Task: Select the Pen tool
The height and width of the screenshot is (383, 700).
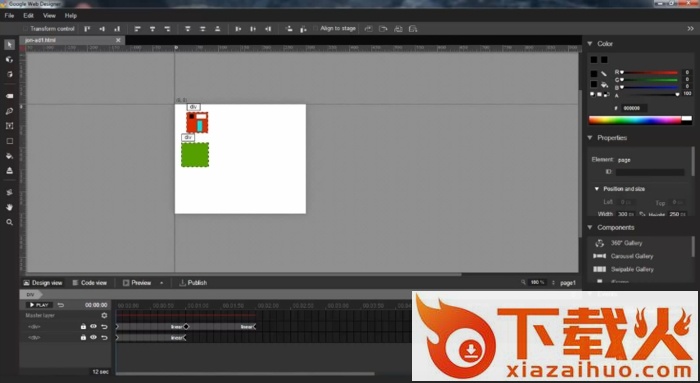Action: pos(9,111)
